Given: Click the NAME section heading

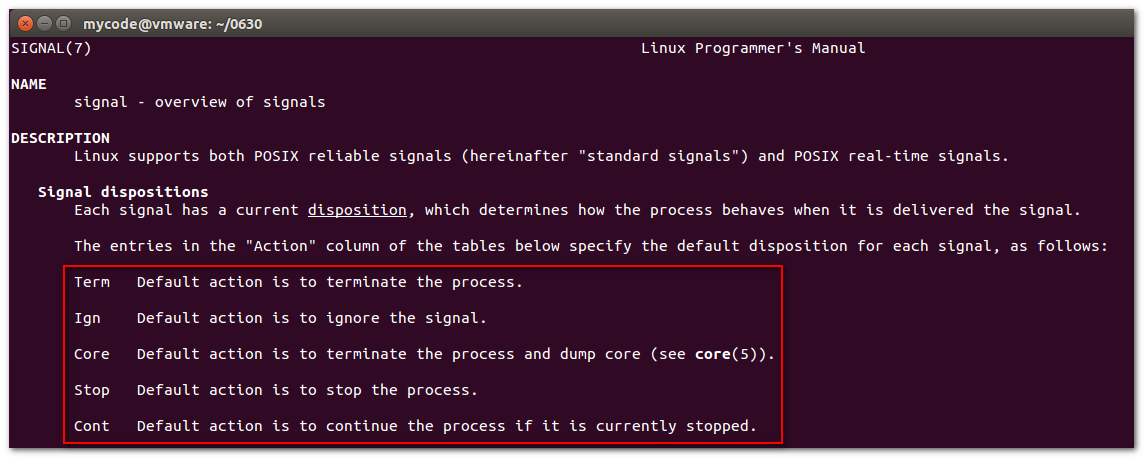Looking at the screenshot, I should (29, 85).
